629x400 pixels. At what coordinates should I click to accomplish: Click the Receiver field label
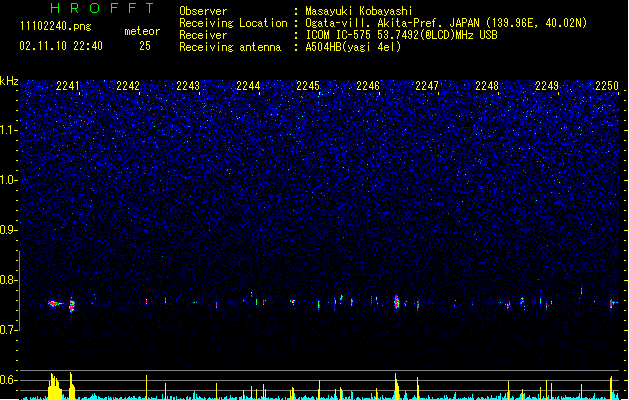pos(203,35)
